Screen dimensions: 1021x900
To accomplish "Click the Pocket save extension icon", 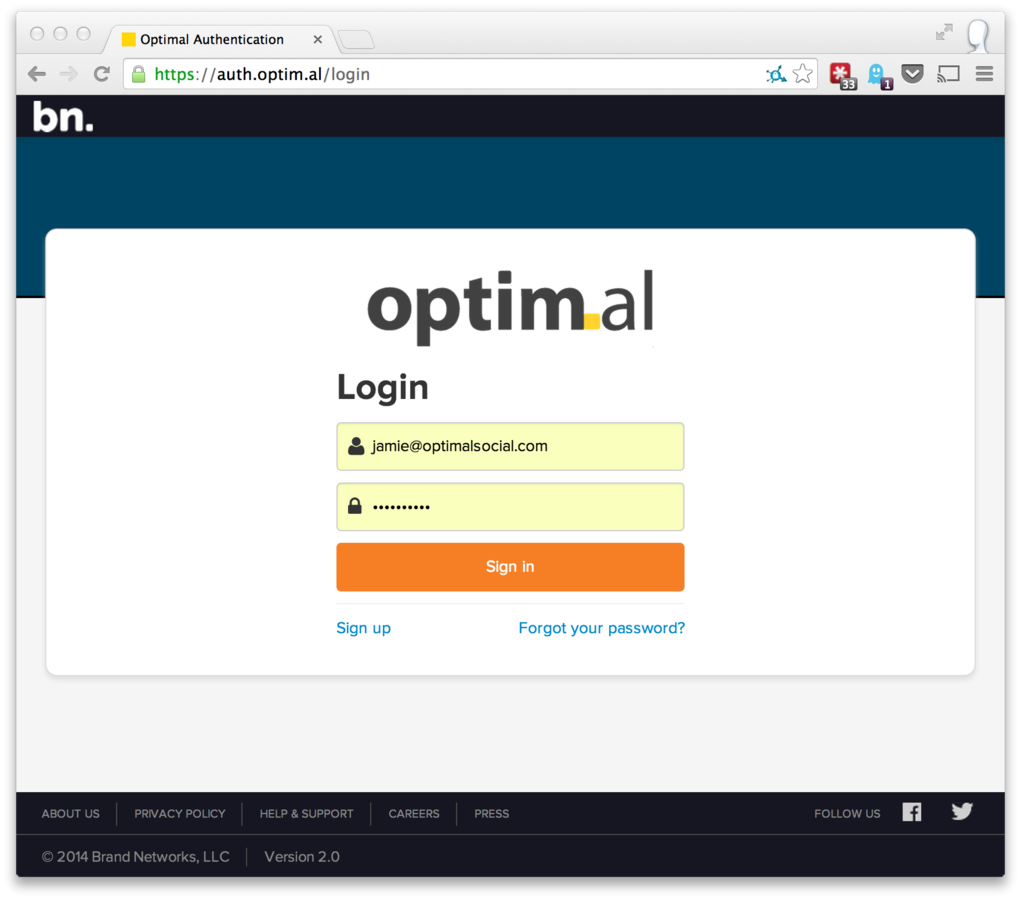I will 913,74.
